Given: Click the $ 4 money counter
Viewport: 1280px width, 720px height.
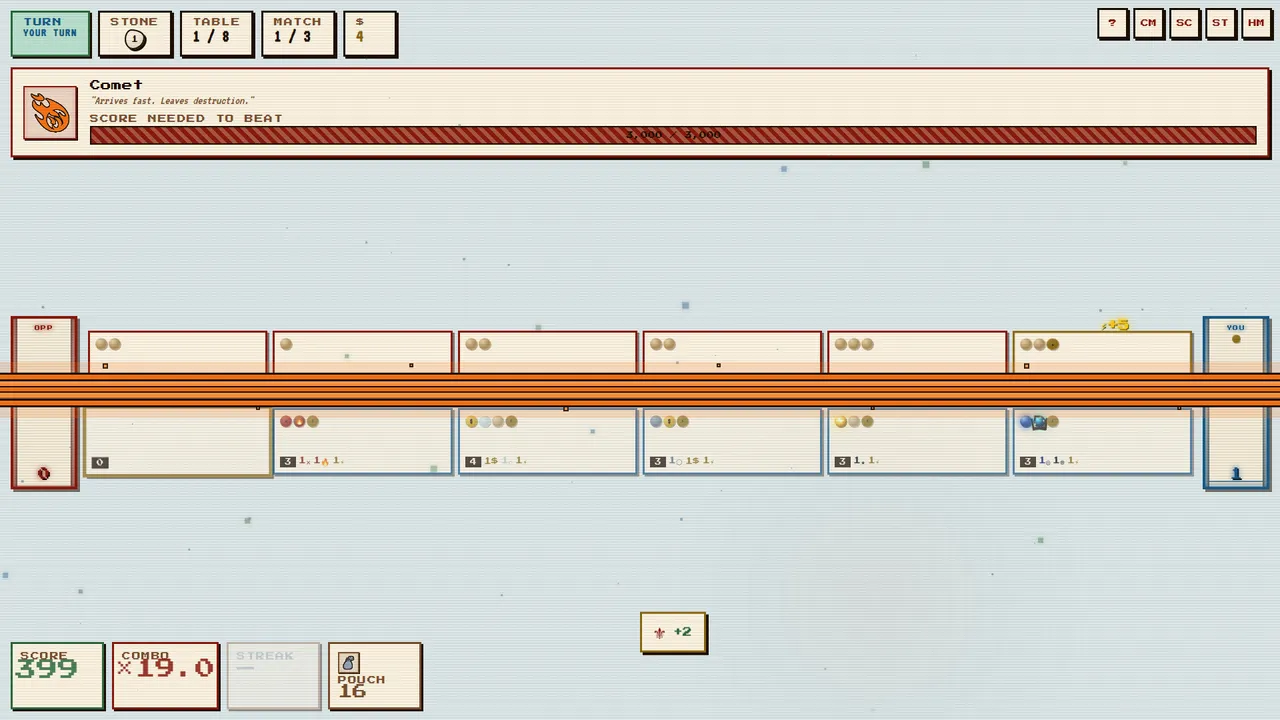Looking at the screenshot, I should (370, 33).
